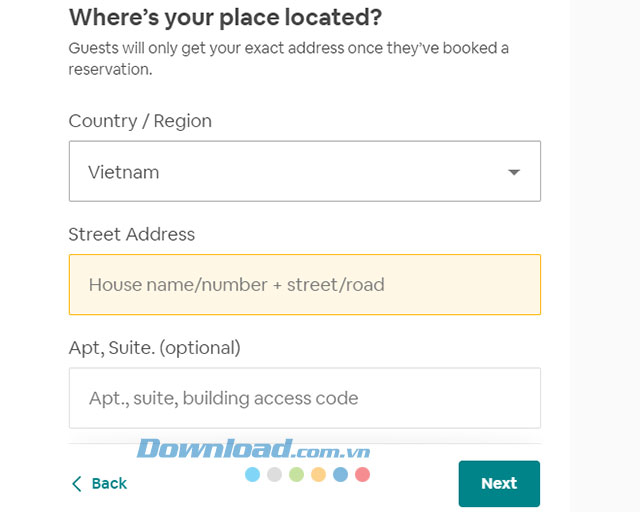Click the back chevron arrow icon
The height and width of the screenshot is (512, 640).
(77, 484)
